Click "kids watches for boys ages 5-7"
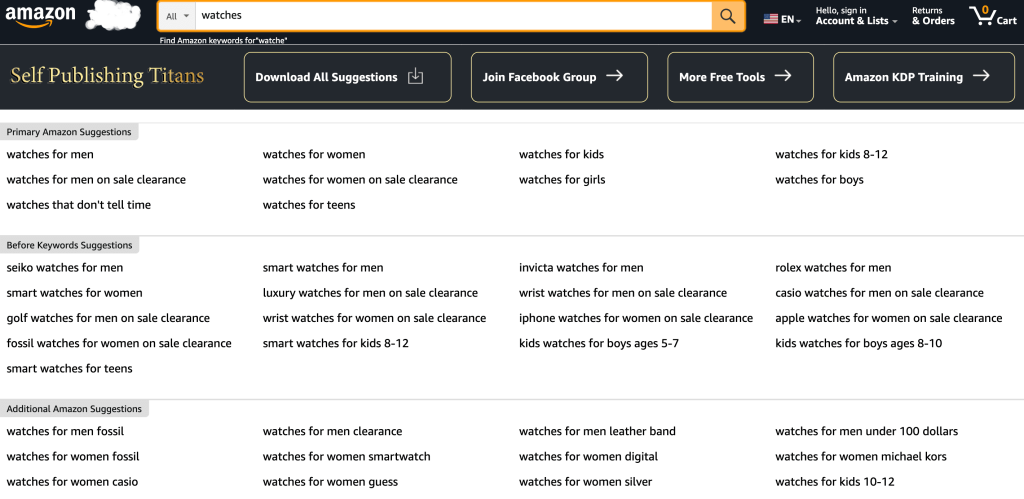Screen dimensions: 1024x499 (599, 344)
